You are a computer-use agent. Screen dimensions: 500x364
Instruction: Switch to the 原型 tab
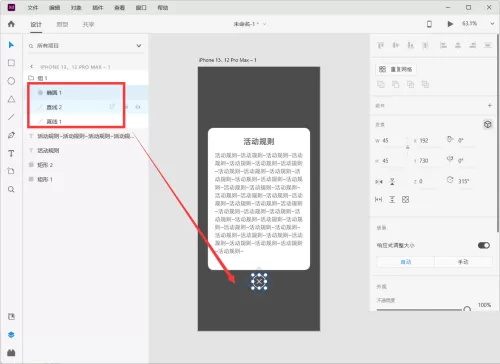pos(62,24)
